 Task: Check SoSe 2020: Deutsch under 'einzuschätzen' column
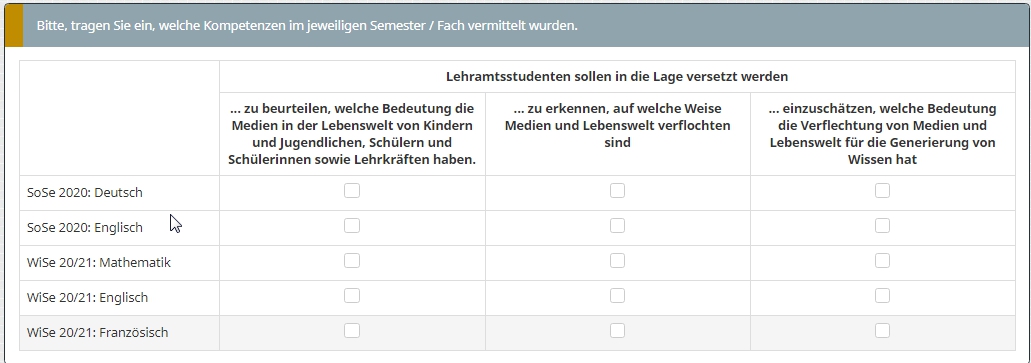882,191
